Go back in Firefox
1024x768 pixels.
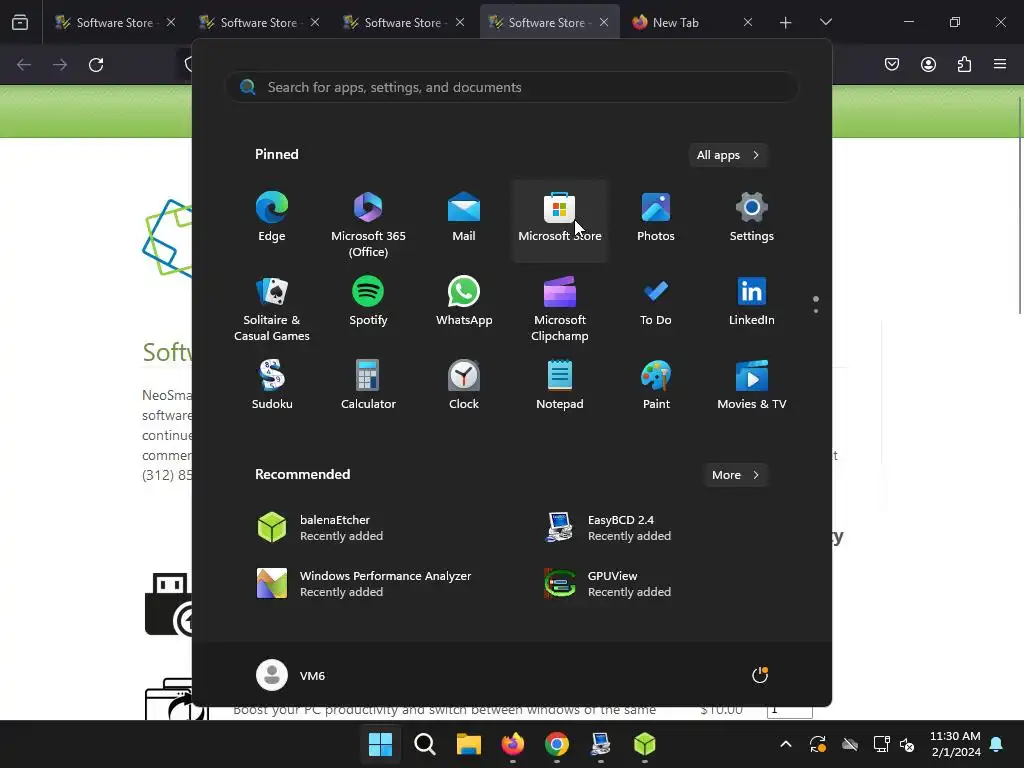coord(24,65)
